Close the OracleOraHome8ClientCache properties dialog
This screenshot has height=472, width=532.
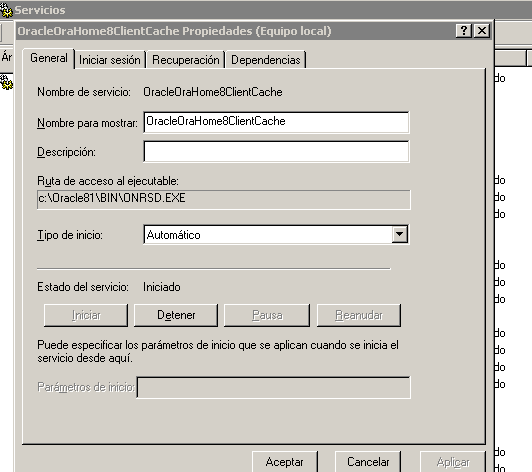481,31
